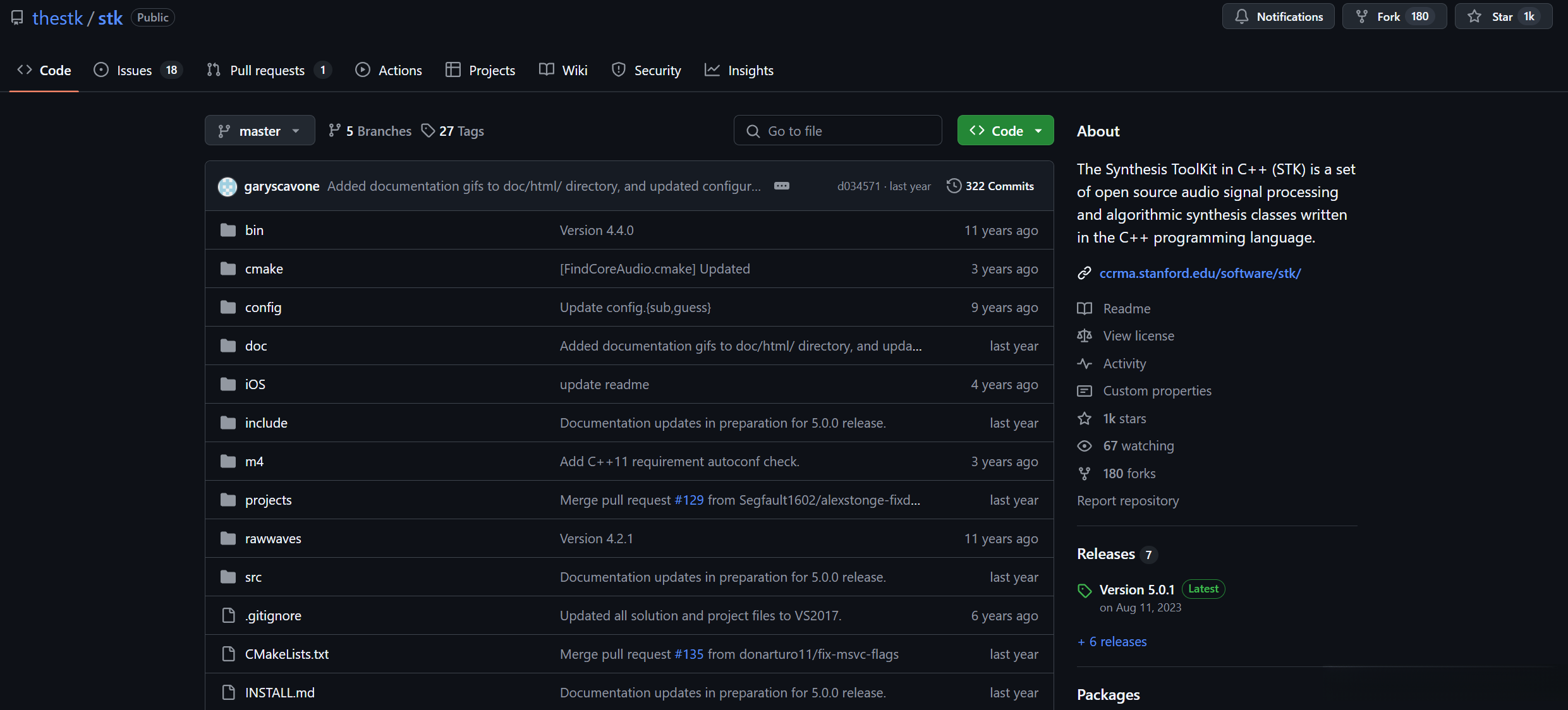Expand the green Code dropdown
1568x710 pixels.
point(1006,131)
